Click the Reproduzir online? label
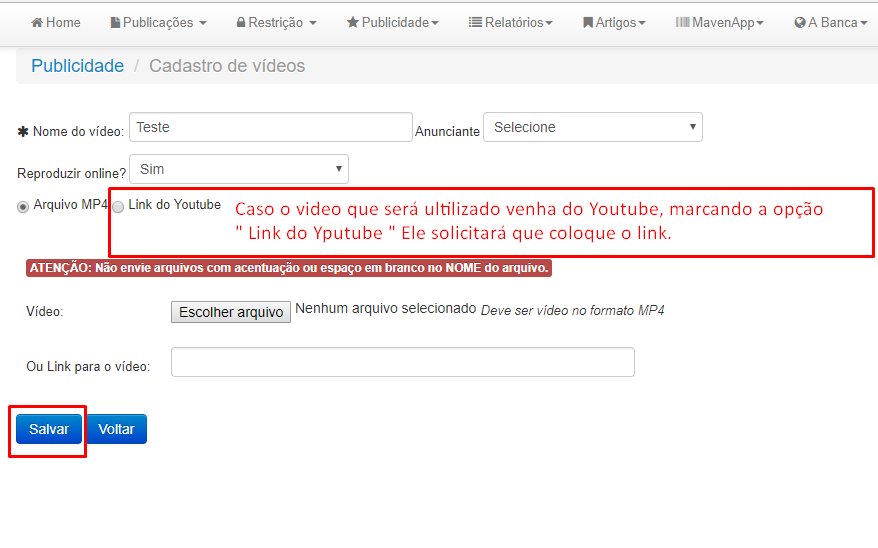This screenshot has width=878, height=548. coord(72,174)
